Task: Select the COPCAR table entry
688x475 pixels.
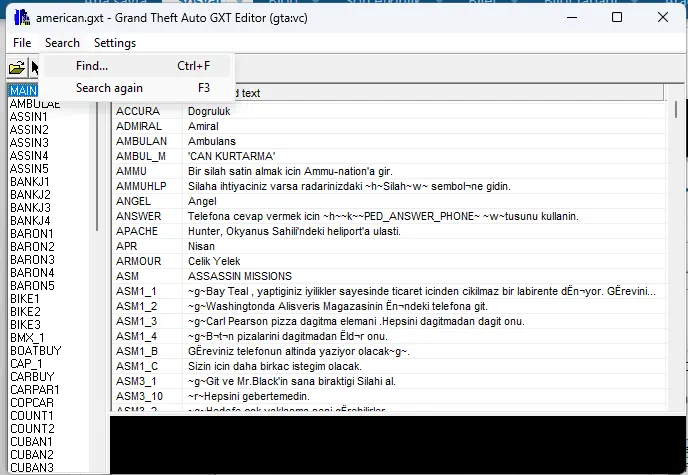Action: (x=32, y=403)
